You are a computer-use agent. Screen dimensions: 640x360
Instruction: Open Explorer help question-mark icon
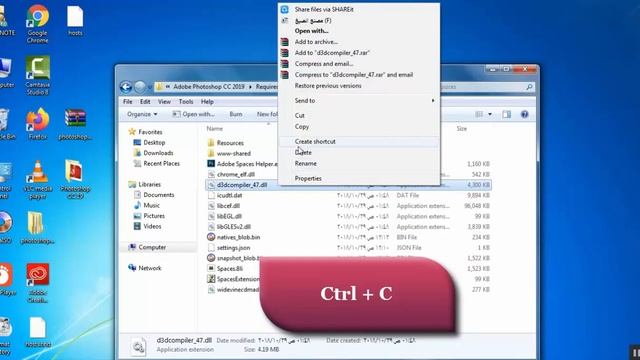click(524, 115)
